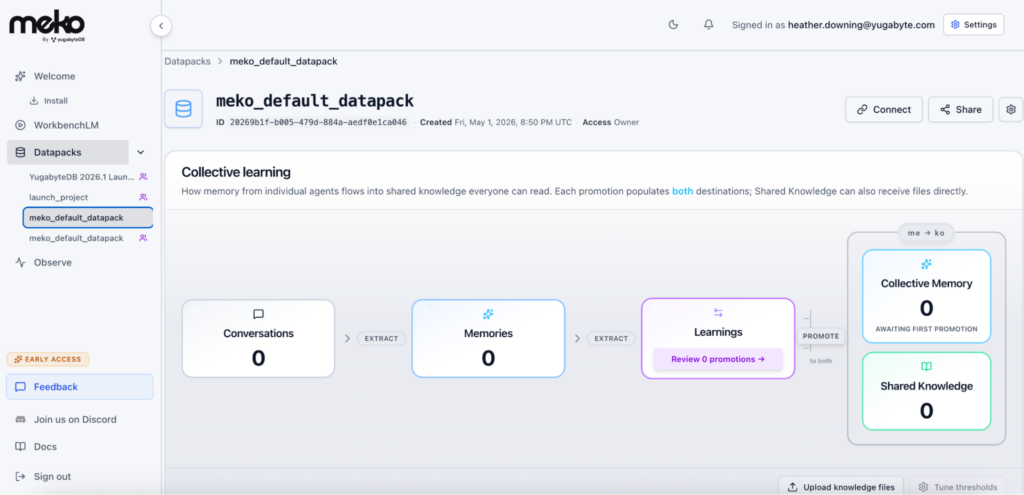Click Review 0 promotions
The width and height of the screenshot is (1024, 495).
tap(718, 359)
